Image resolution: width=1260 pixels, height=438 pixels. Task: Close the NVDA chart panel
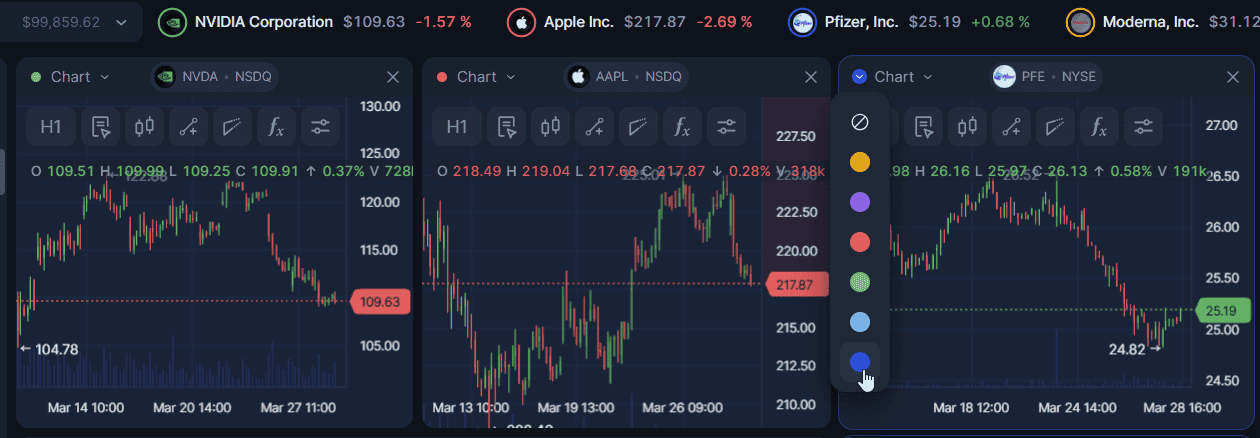(x=393, y=77)
